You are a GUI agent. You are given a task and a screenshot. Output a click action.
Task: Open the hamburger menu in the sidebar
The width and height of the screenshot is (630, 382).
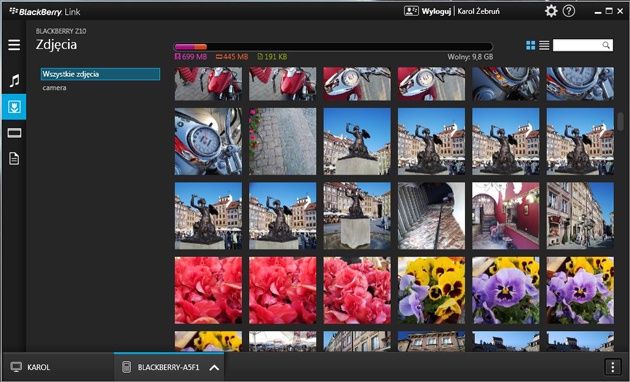tap(14, 45)
